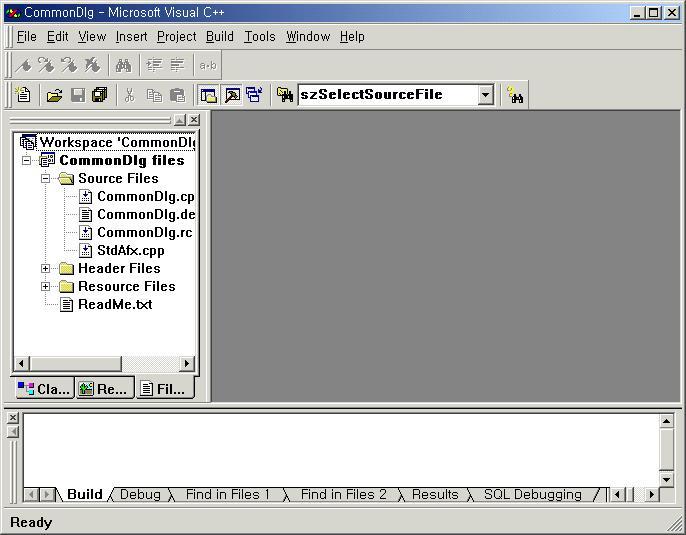
Task: Select the CommonDlg.rc file
Action: (x=144, y=232)
